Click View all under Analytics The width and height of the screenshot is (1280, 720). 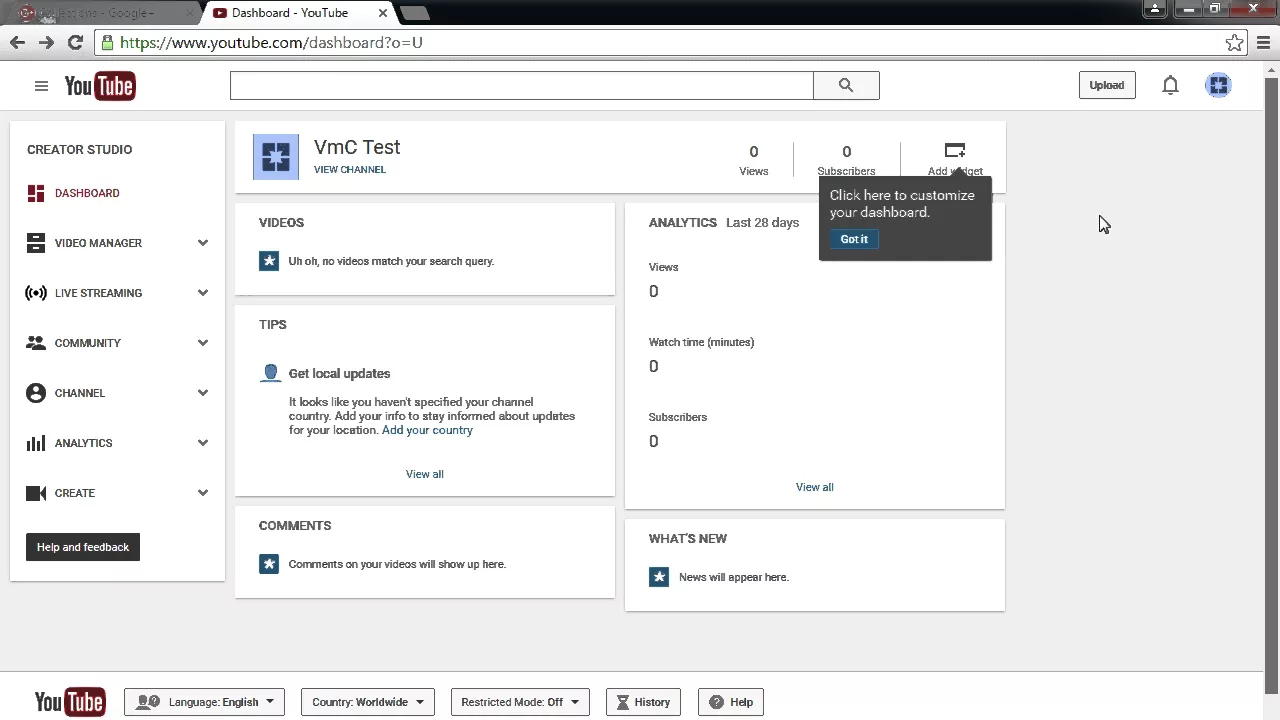pyautogui.click(x=814, y=487)
